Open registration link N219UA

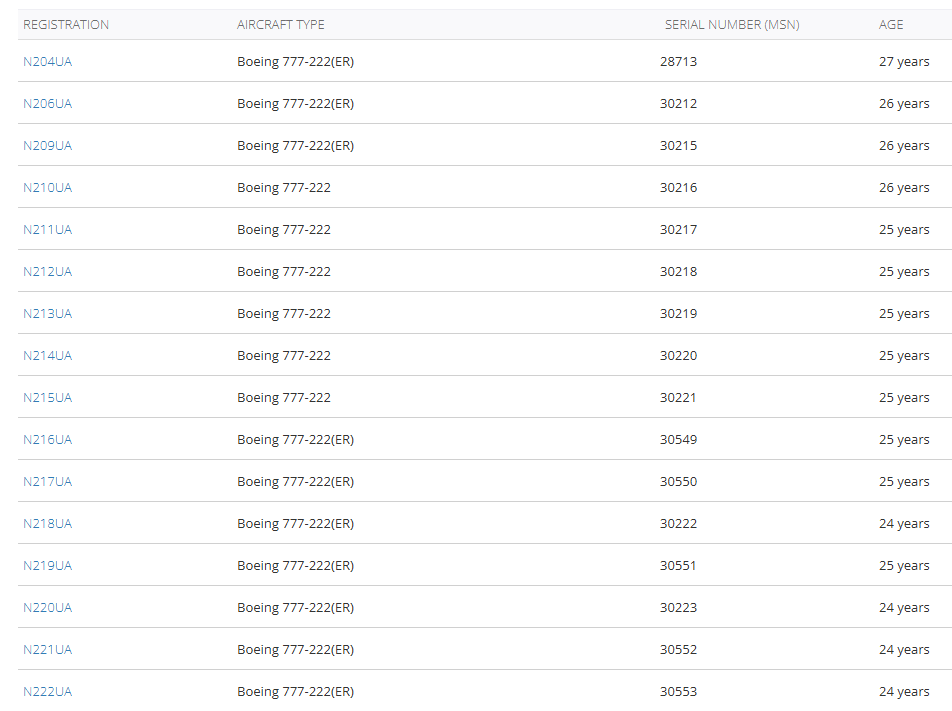pos(47,565)
